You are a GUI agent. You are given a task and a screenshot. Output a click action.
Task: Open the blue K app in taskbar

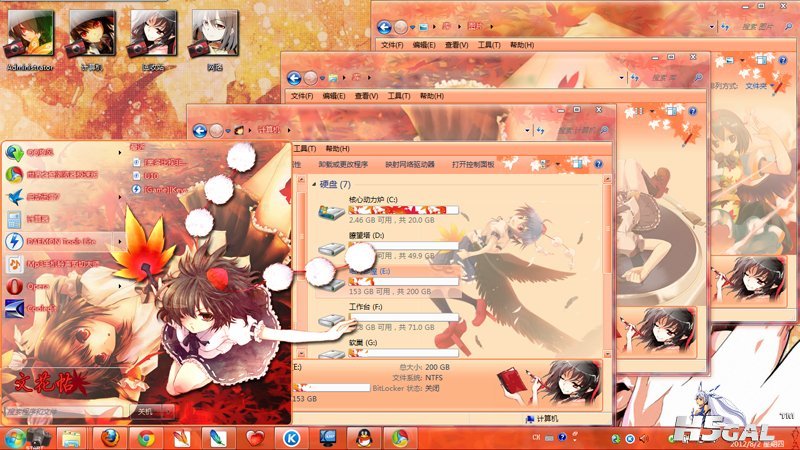pyautogui.click(x=291, y=438)
